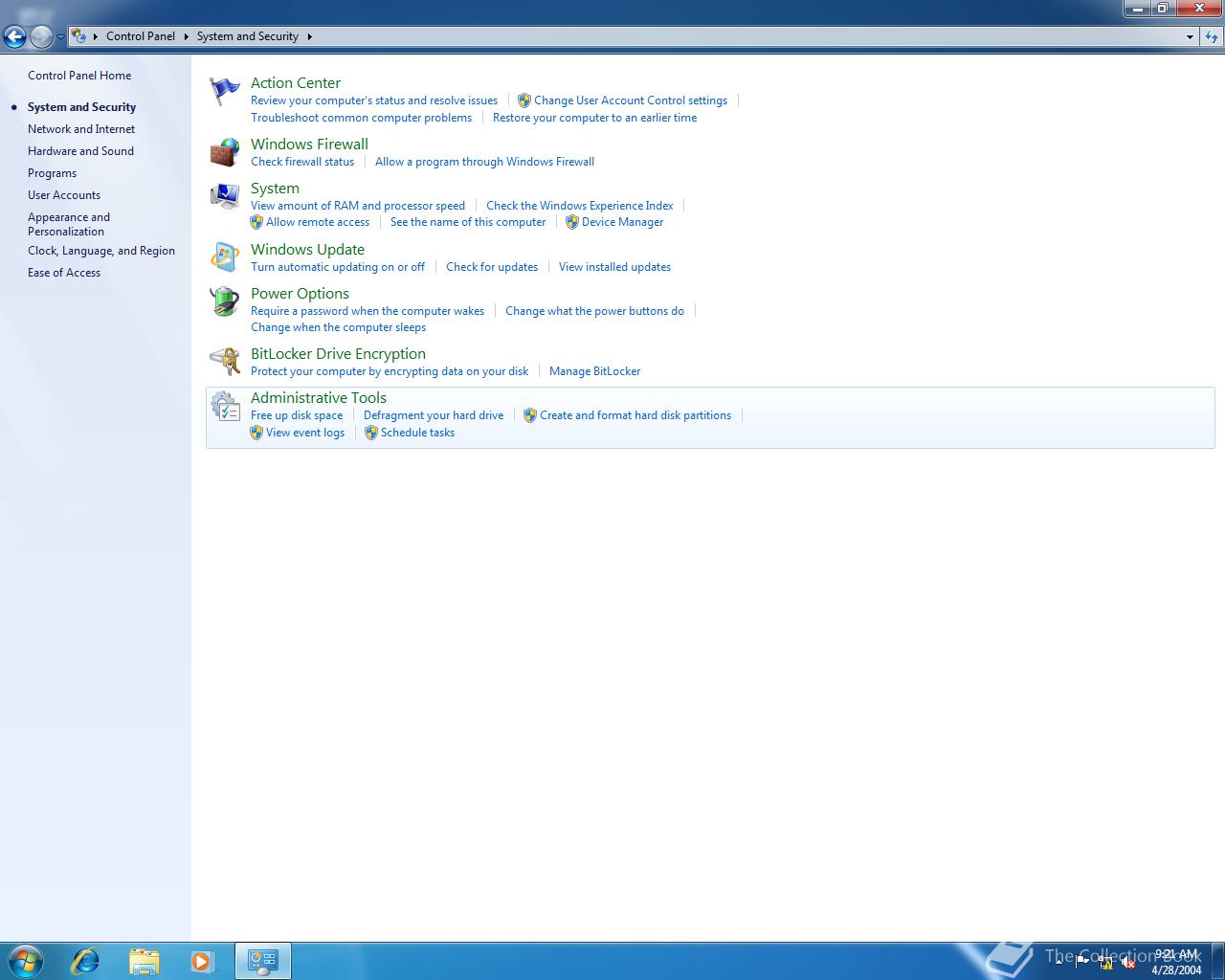Image resolution: width=1225 pixels, height=980 pixels.
Task: Click Turn automatic updating on or off
Action: [338, 267]
